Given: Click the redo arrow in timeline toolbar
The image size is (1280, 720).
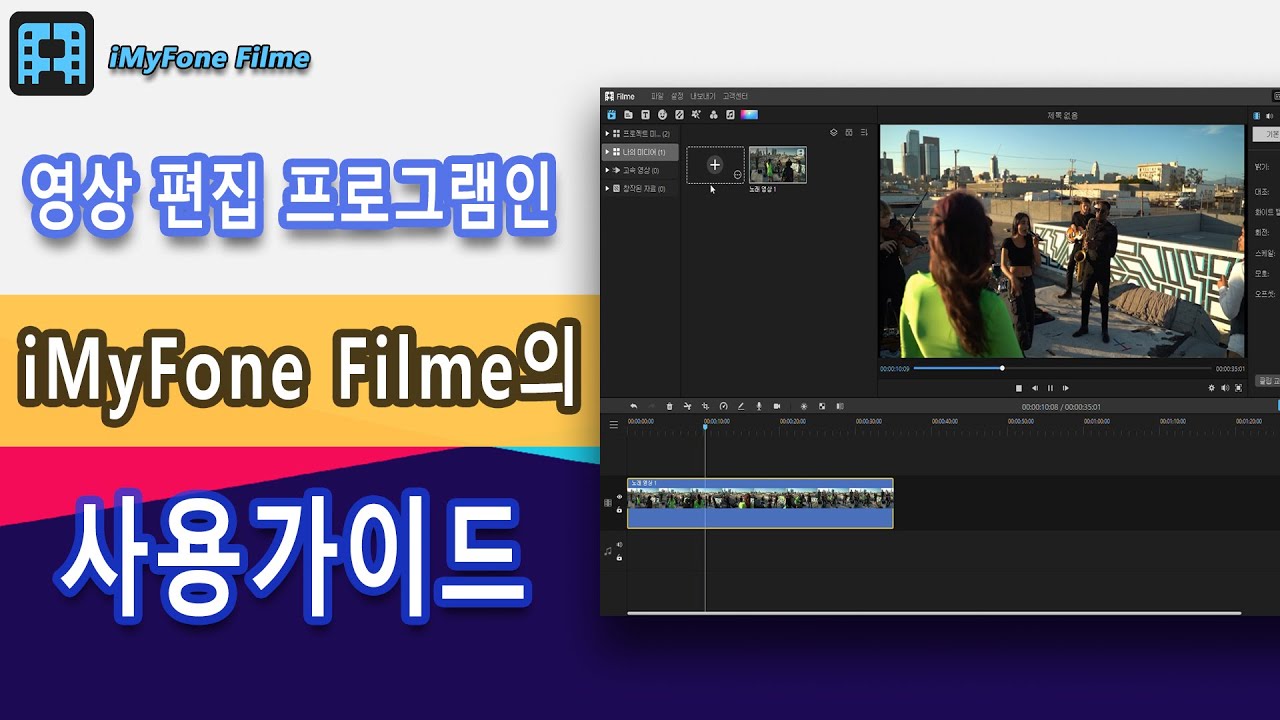Looking at the screenshot, I should (651, 406).
